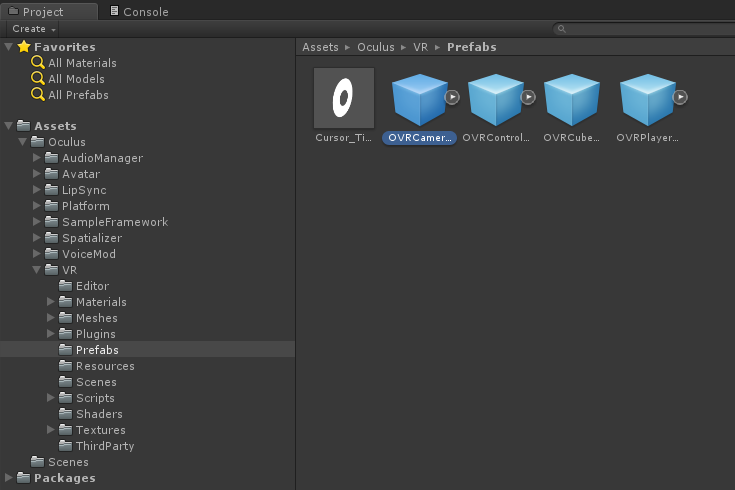The height and width of the screenshot is (490, 735).
Task: Click the Textures folder icon
Action: [x=66, y=430]
